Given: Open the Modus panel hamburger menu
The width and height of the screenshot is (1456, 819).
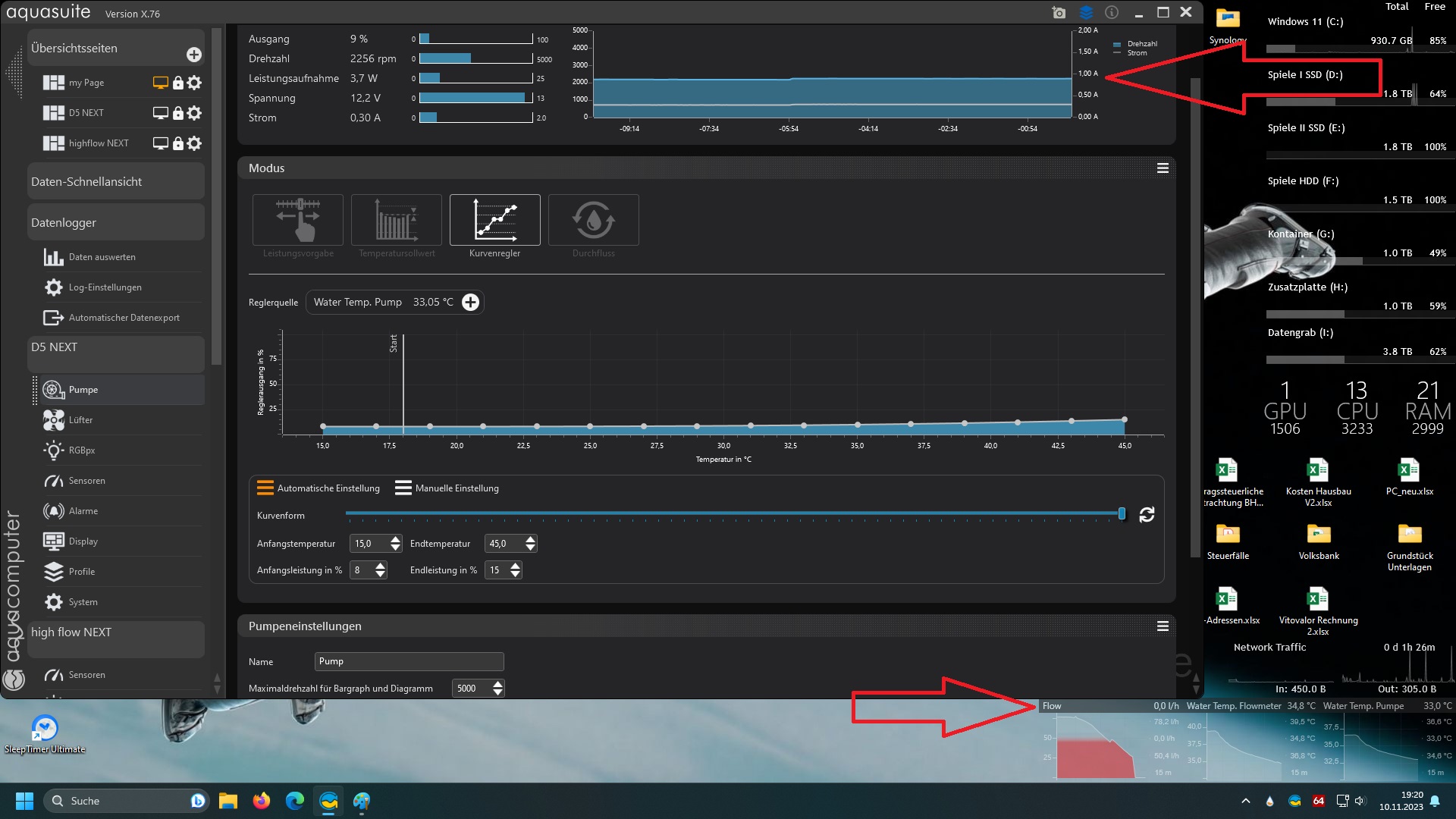Looking at the screenshot, I should (1163, 168).
